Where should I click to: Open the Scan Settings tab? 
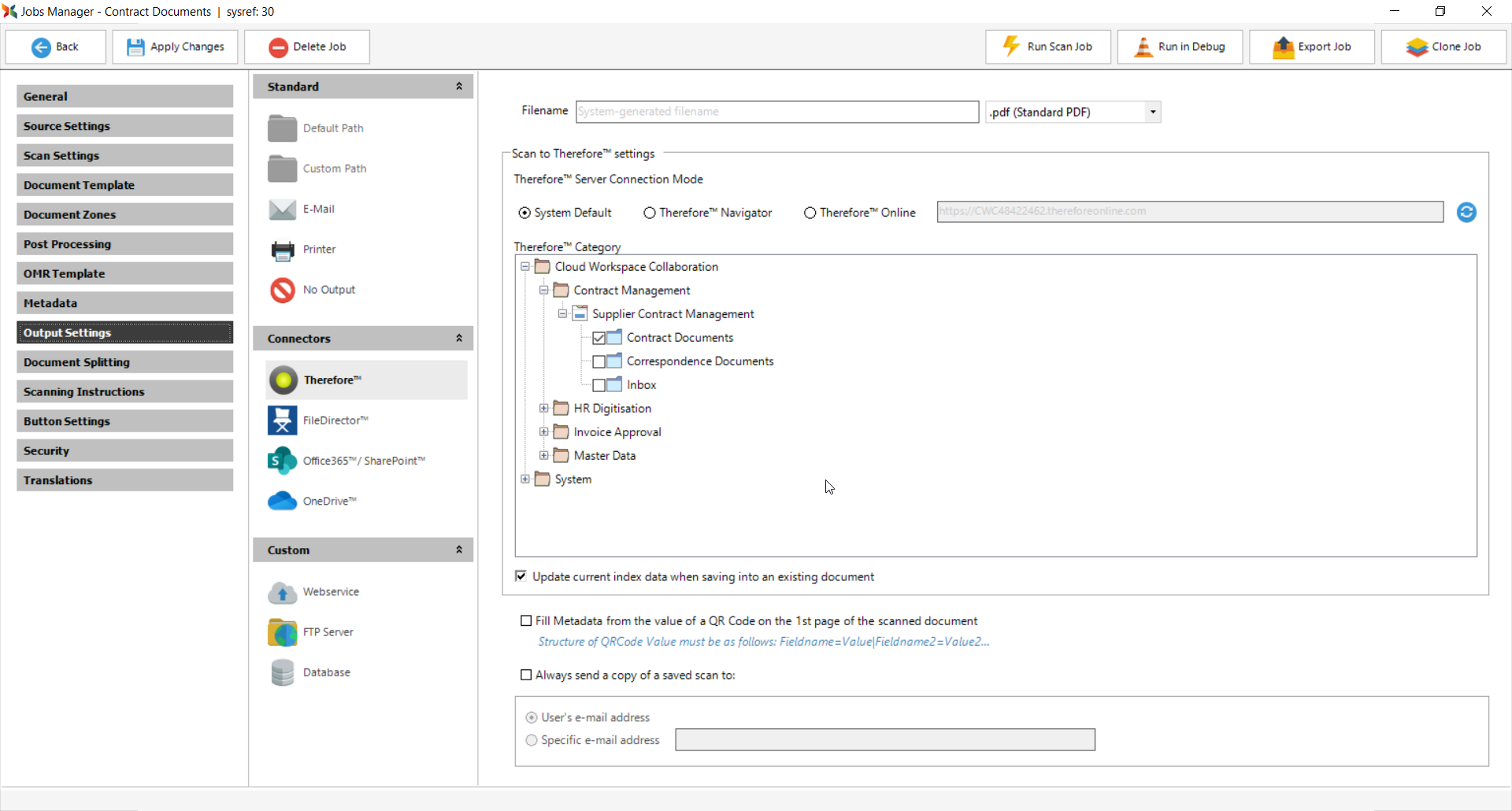[x=124, y=155]
